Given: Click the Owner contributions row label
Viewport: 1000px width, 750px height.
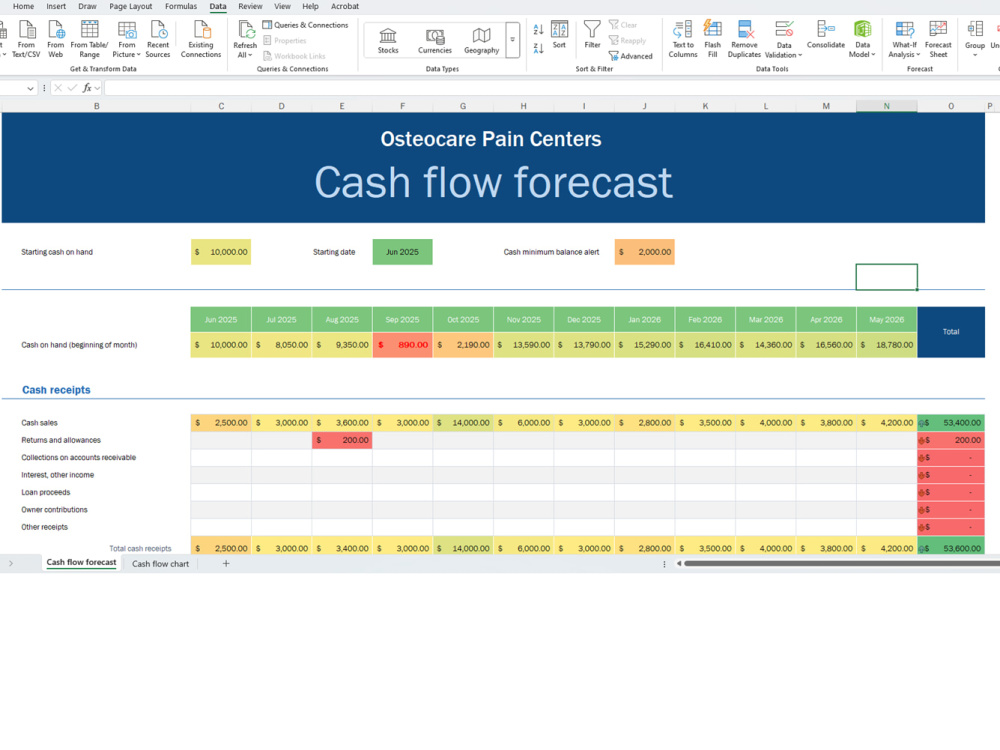Looking at the screenshot, I should pos(54,510).
